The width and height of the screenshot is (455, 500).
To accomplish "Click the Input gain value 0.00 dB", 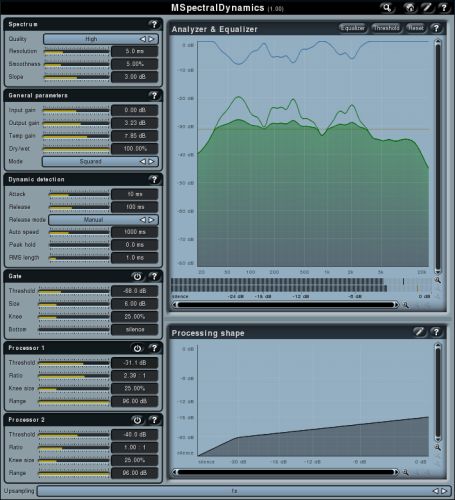I will pyautogui.click(x=135, y=110).
